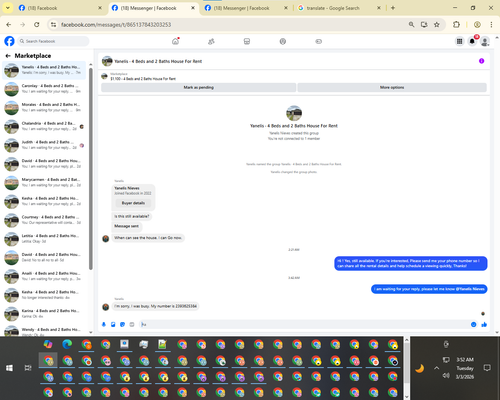Open the Marycarmen conversation
500x400 pixels.
(44, 182)
